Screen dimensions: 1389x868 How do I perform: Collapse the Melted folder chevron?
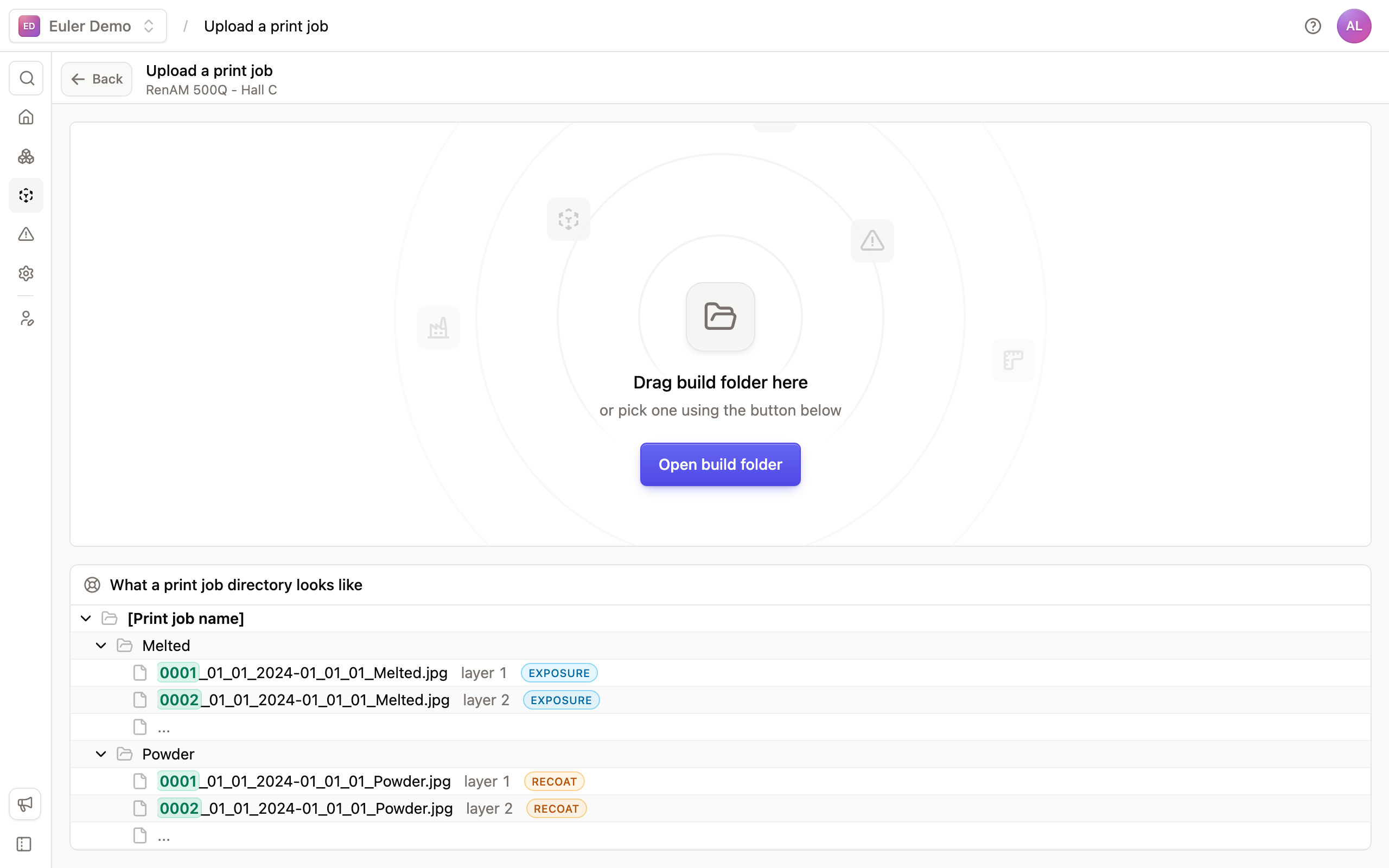click(x=101, y=645)
